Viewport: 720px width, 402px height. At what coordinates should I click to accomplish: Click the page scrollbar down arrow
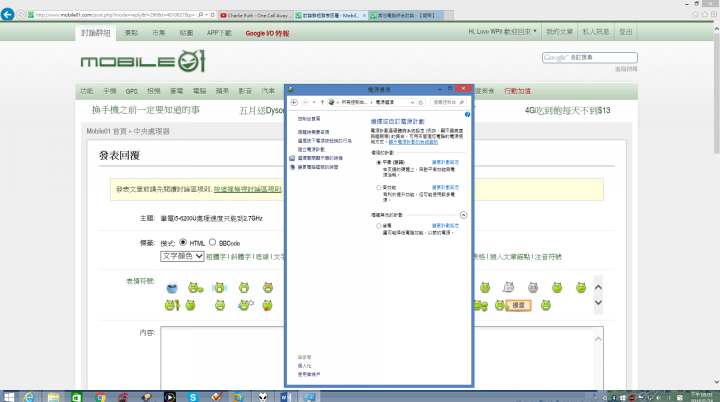tap(716, 382)
